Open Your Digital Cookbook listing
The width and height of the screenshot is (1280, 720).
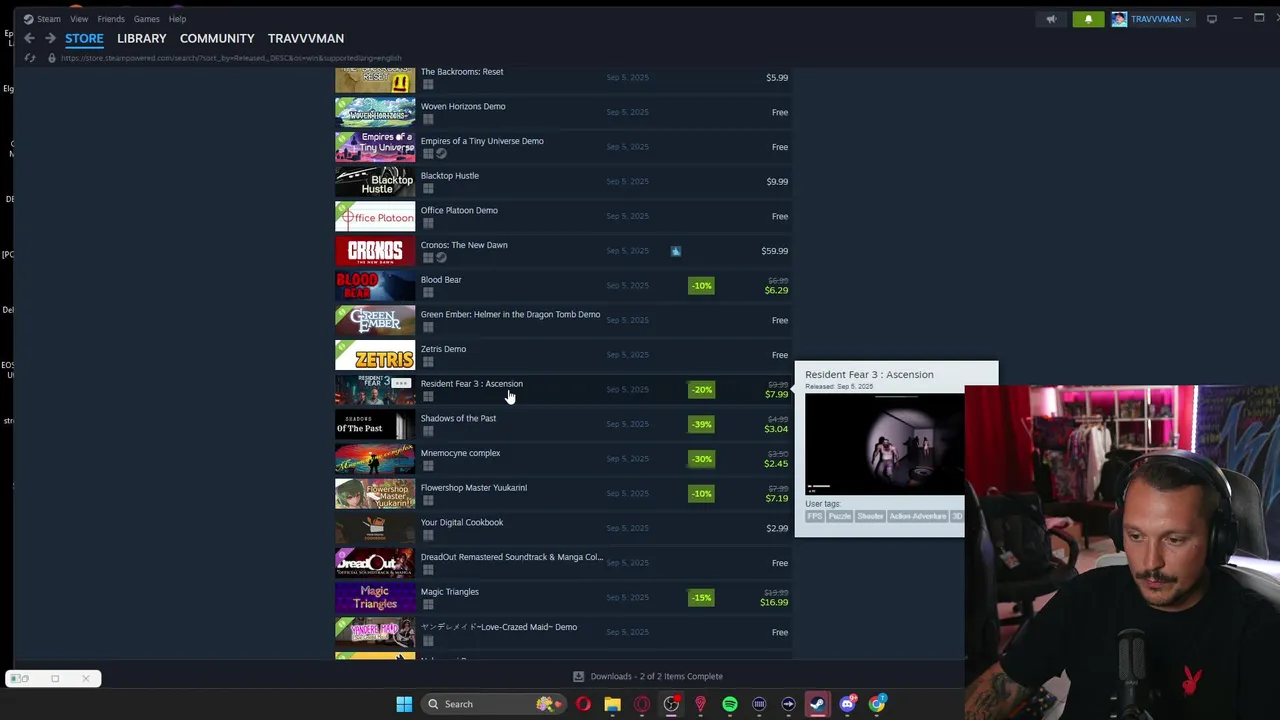562,528
